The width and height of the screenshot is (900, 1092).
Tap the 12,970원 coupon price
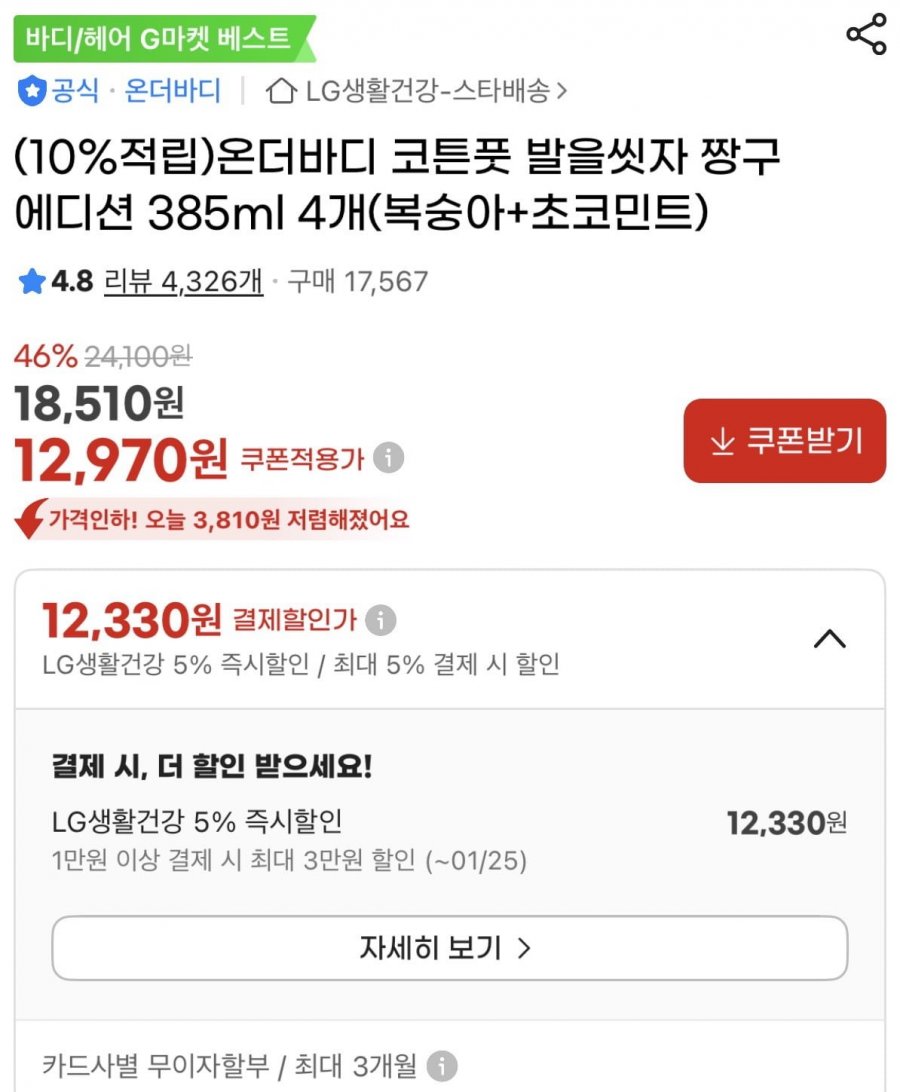(121, 459)
